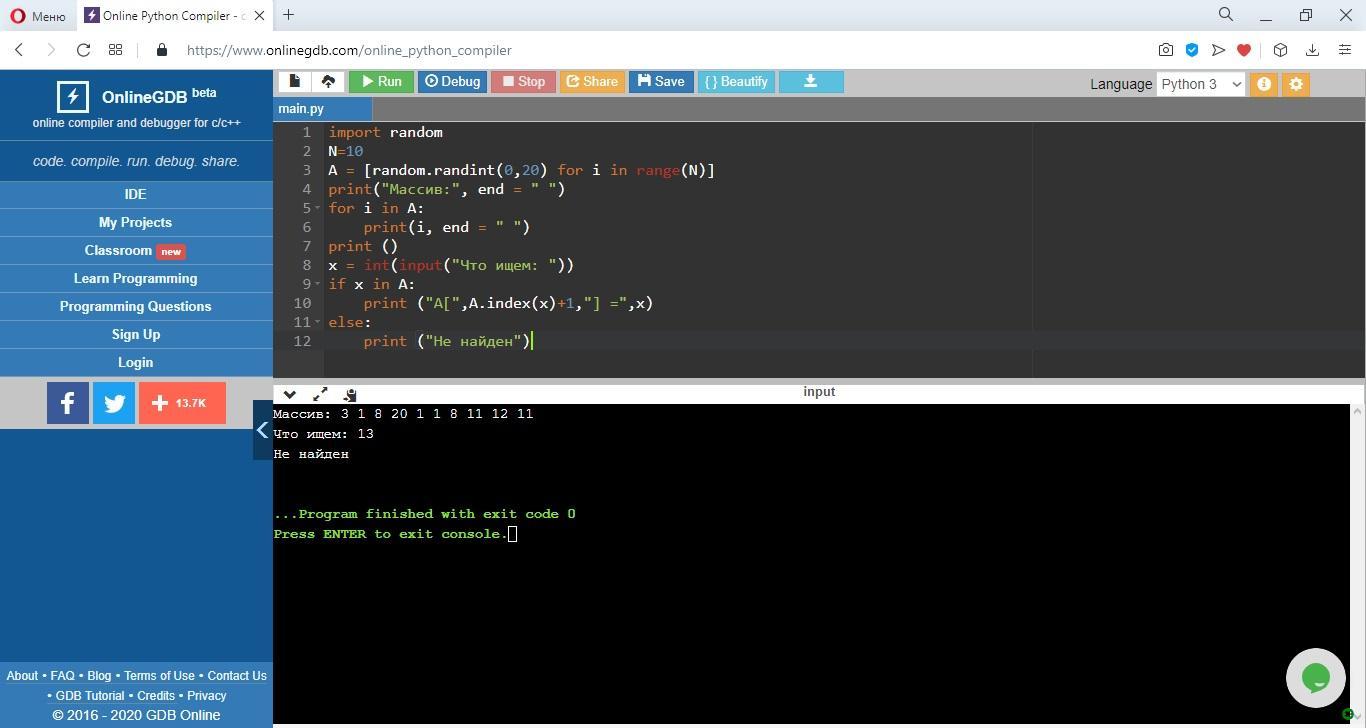Click the onlinegdb.com URL address field
Screen dimensions: 1366x728
coord(349,50)
